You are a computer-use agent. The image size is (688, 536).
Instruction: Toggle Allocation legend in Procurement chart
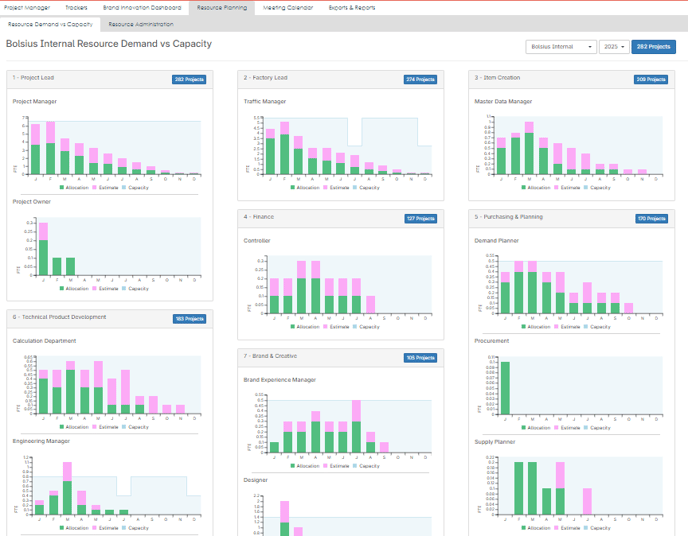click(536, 428)
